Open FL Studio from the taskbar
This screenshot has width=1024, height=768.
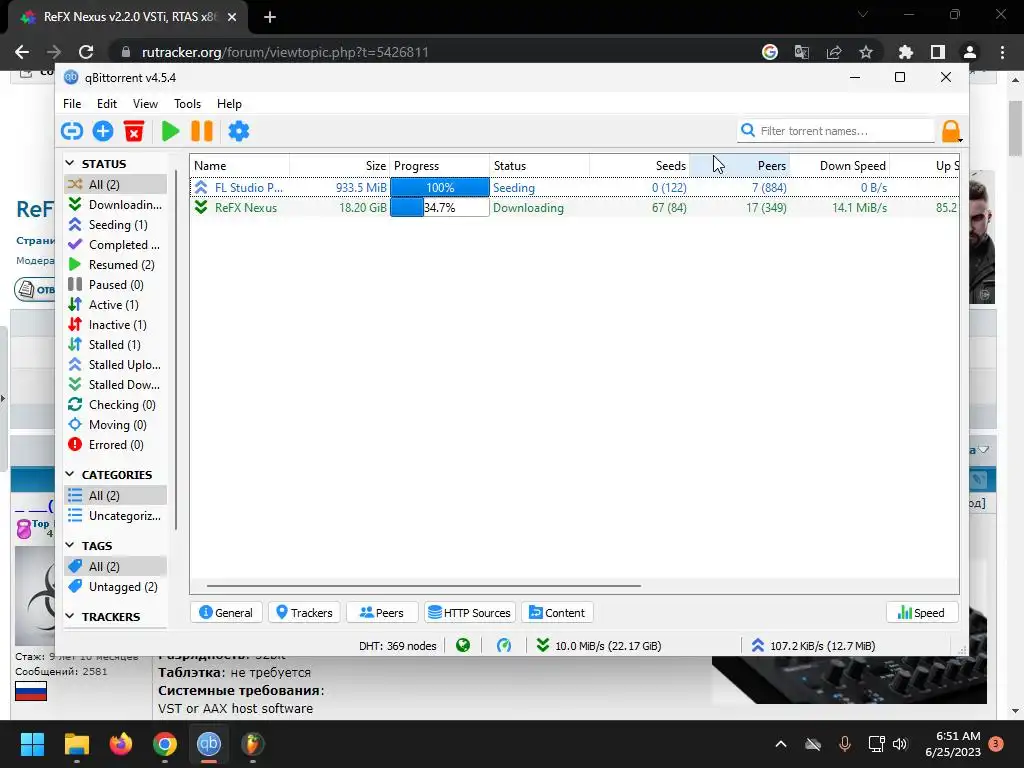(253, 744)
